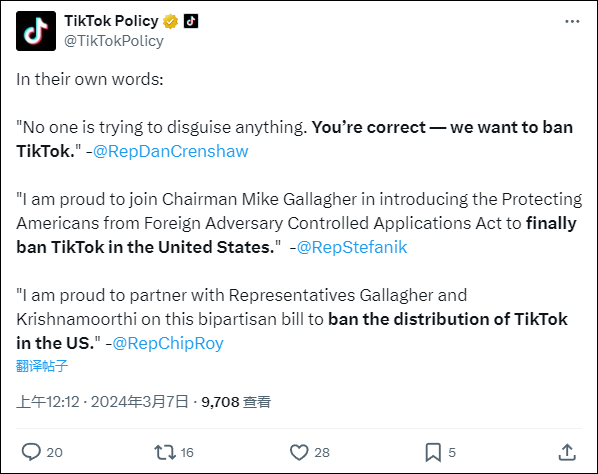This screenshot has width=598, height=474.
Task: Click the TikTok affiliate badge icon
Action: (x=191, y=21)
